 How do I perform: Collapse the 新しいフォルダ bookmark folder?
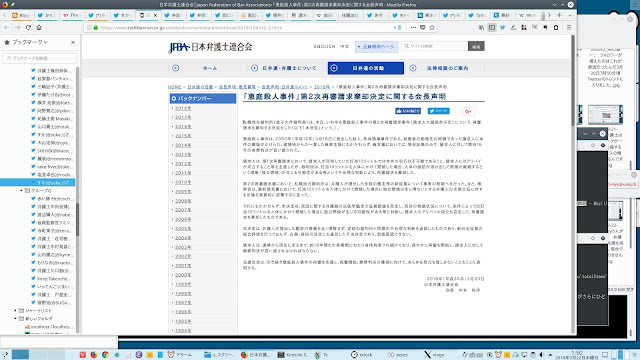coord(16,319)
